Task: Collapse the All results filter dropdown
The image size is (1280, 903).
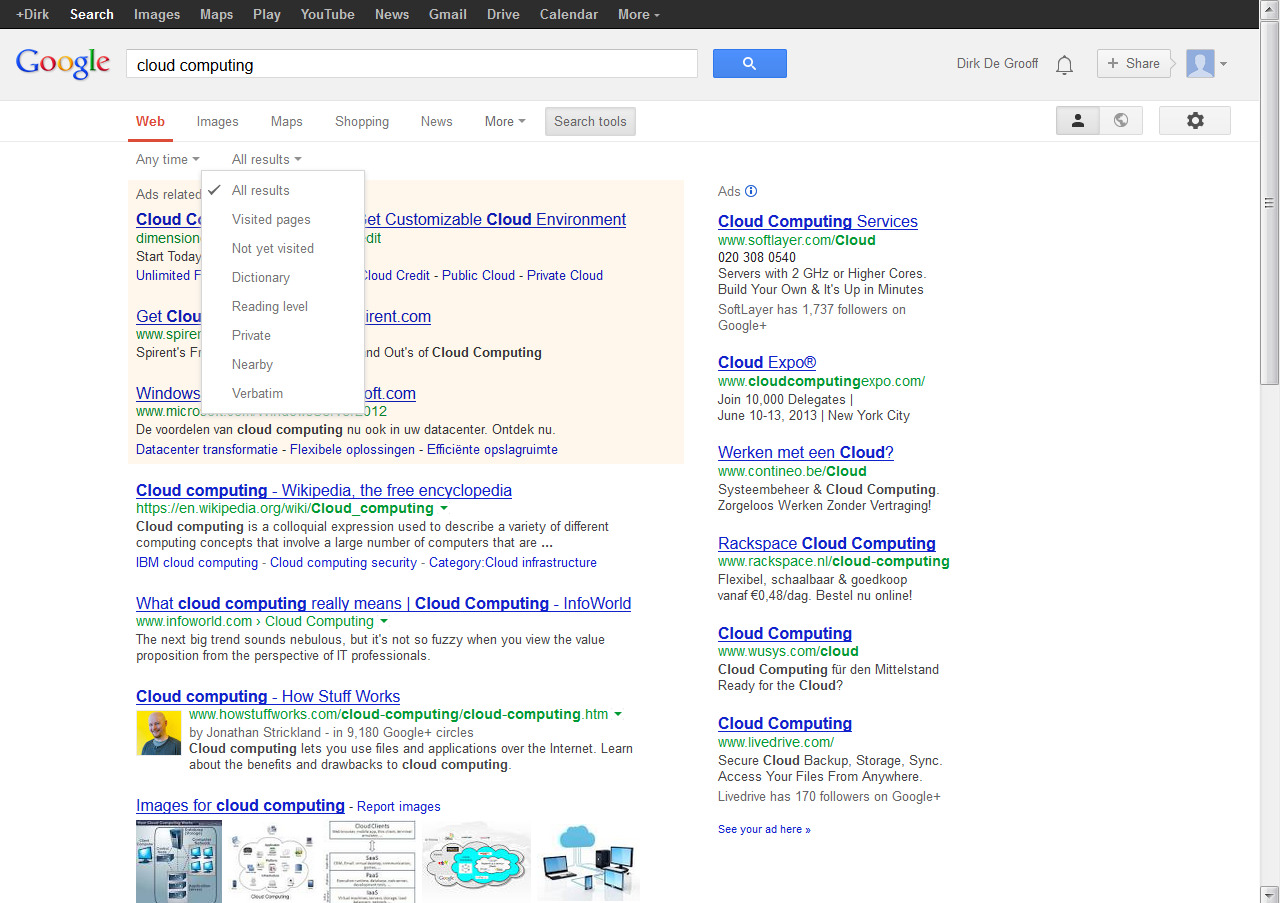Action: (x=267, y=159)
